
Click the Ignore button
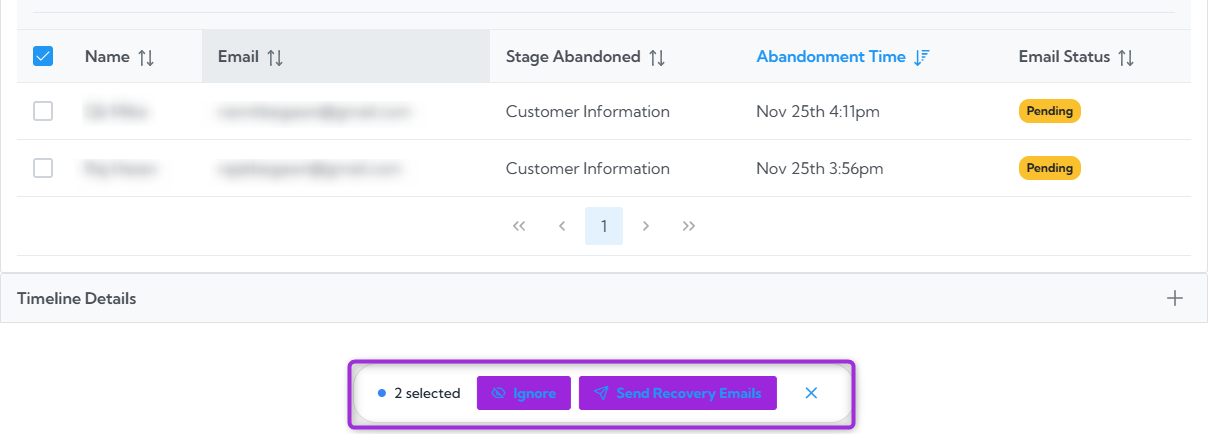524,393
